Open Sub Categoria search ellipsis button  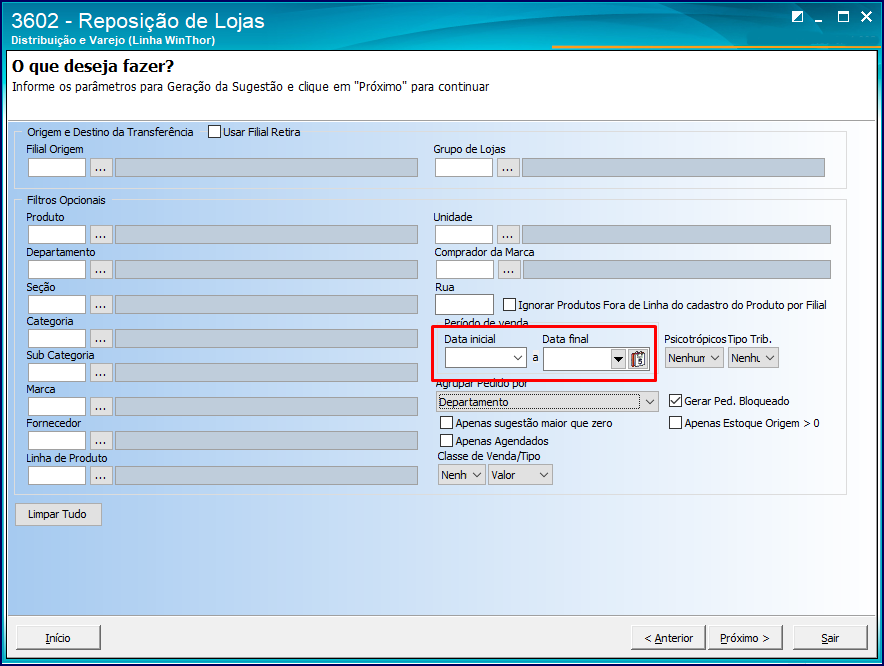[101, 373]
